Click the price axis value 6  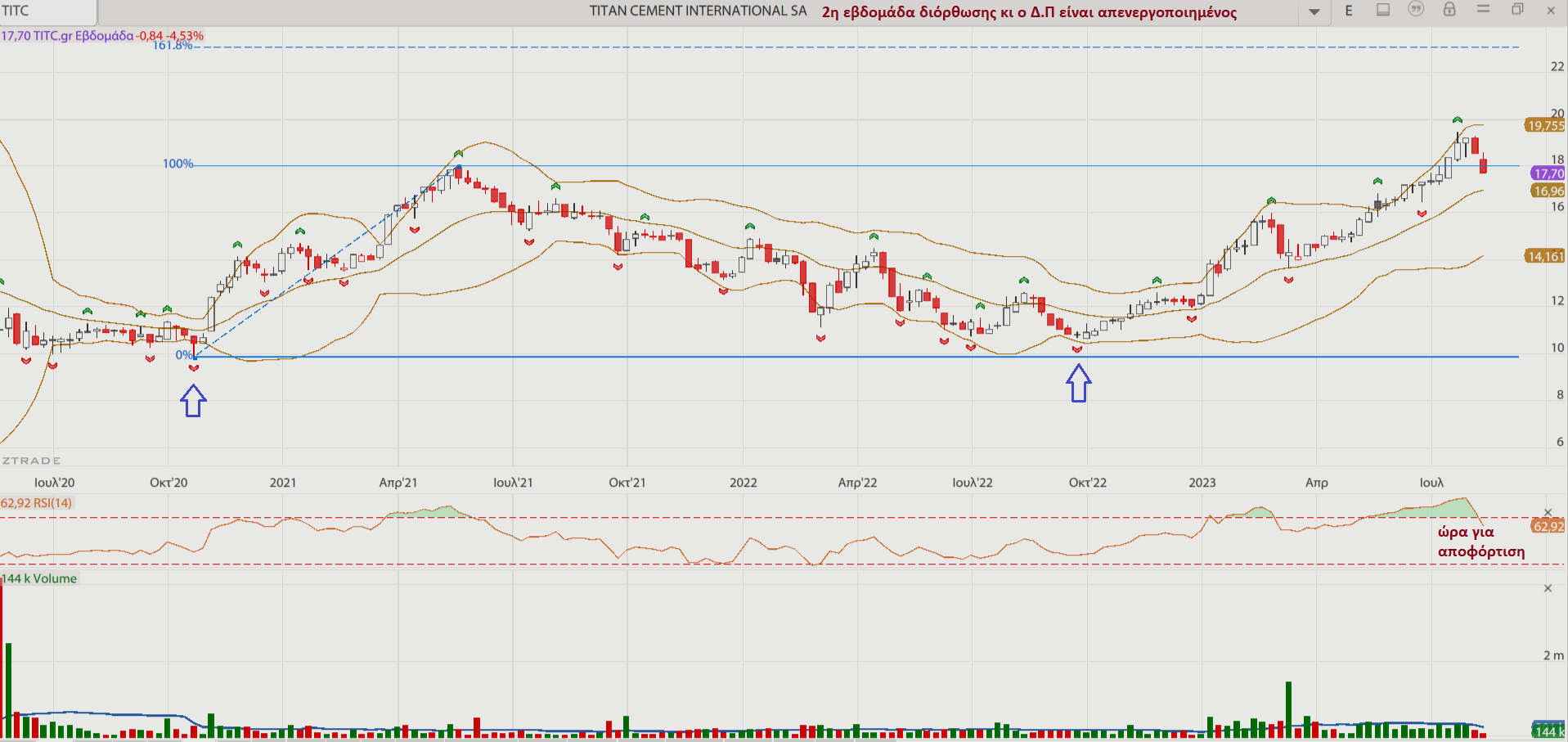click(1560, 442)
